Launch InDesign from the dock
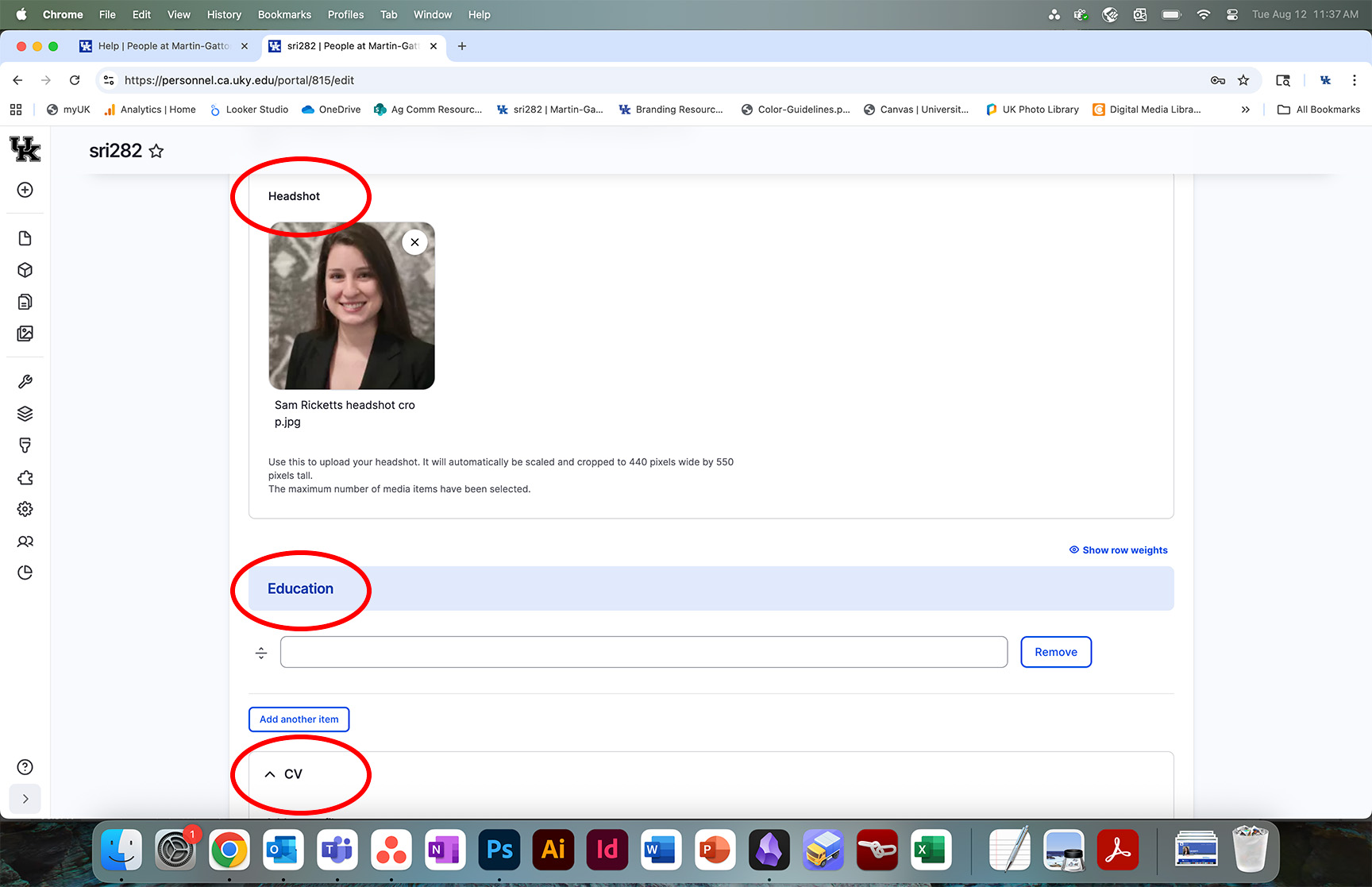This screenshot has width=1372, height=887. pos(607,850)
